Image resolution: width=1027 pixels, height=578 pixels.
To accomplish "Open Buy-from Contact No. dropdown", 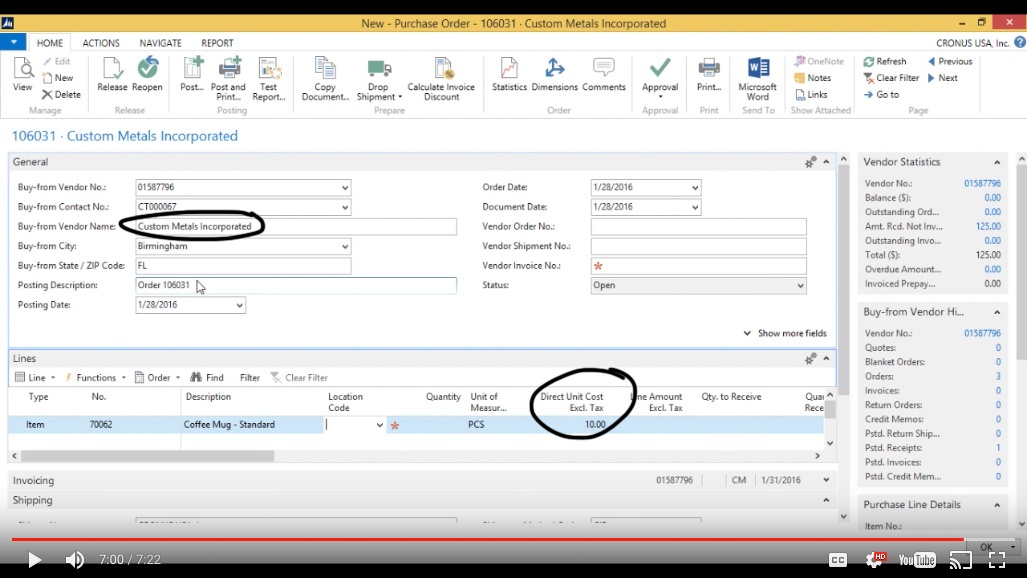I will pos(345,207).
